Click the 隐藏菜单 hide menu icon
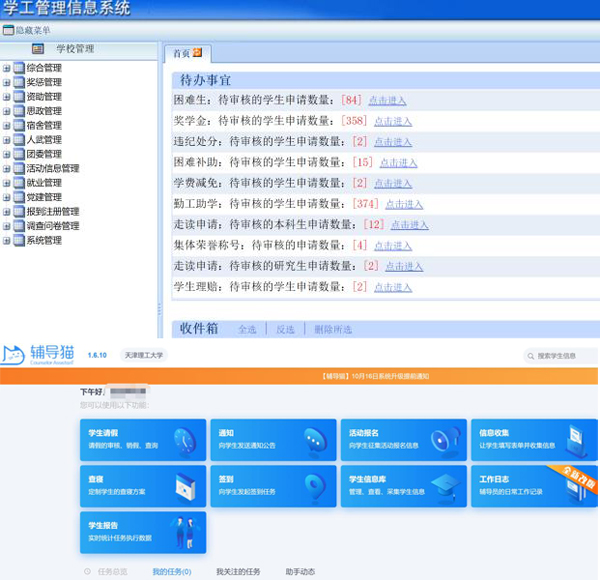The image size is (600, 580). click(x=8, y=31)
